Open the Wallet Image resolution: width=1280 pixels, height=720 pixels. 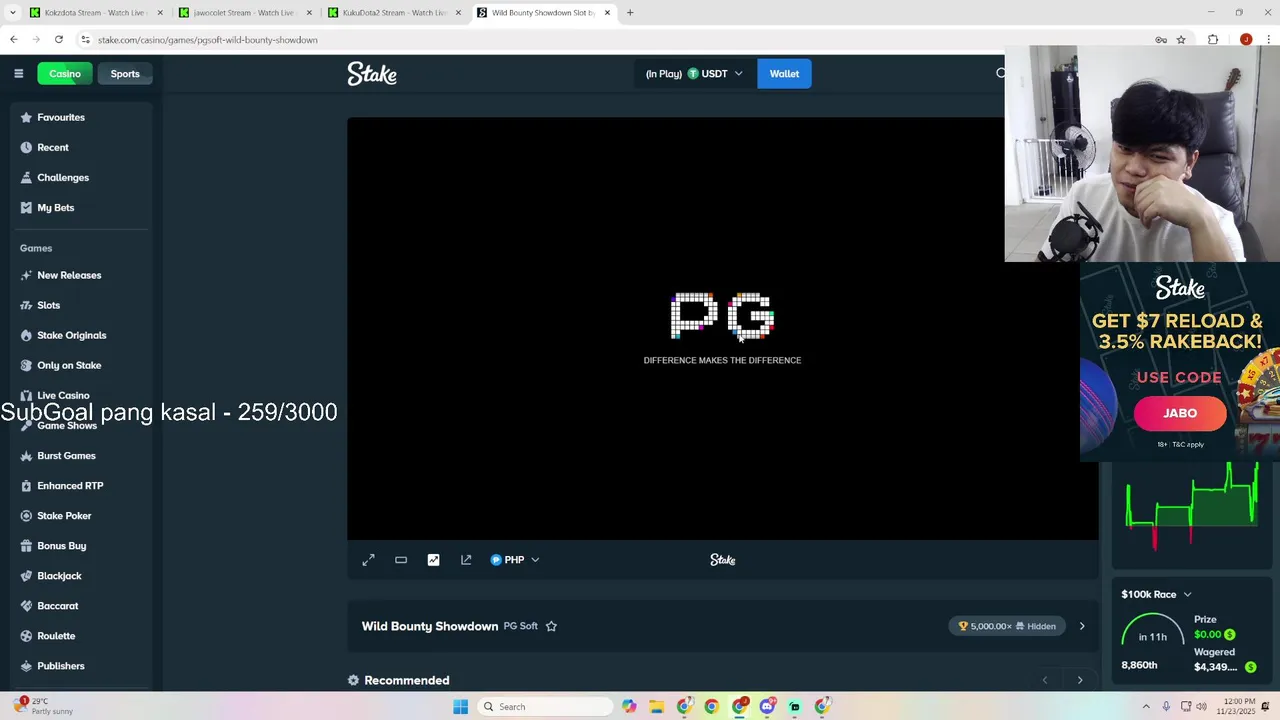(x=784, y=74)
